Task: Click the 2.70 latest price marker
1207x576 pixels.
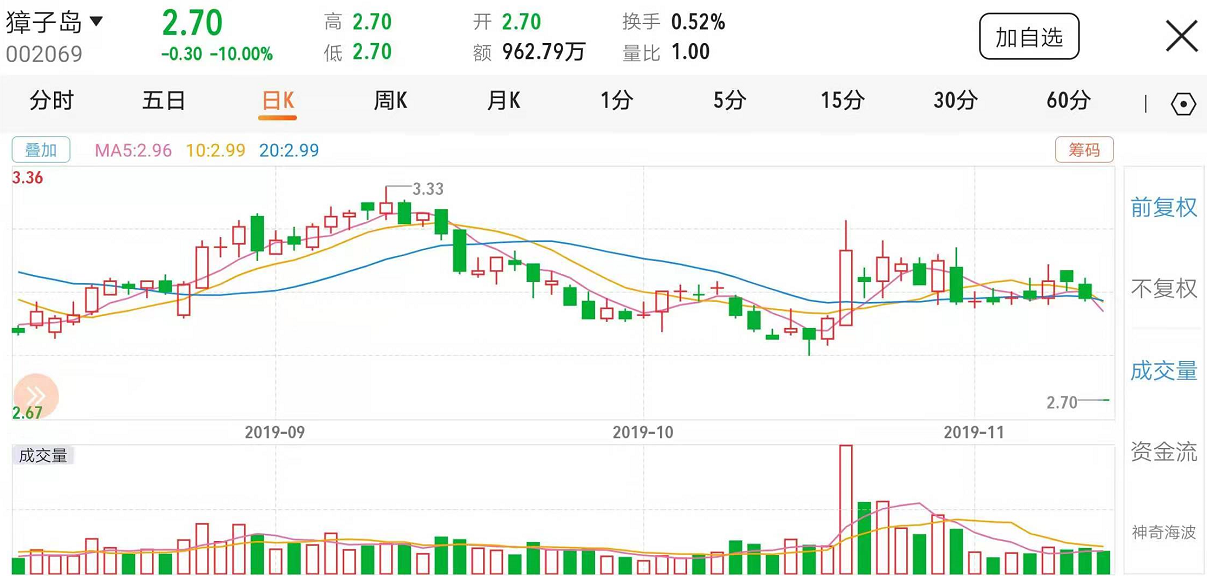Action: tap(1062, 402)
